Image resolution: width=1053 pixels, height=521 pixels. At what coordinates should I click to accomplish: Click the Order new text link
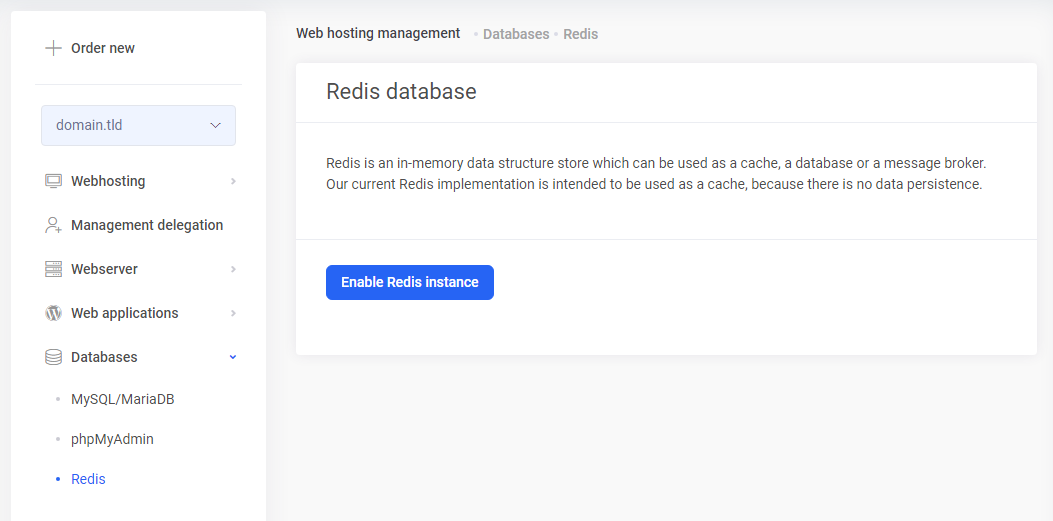point(103,48)
